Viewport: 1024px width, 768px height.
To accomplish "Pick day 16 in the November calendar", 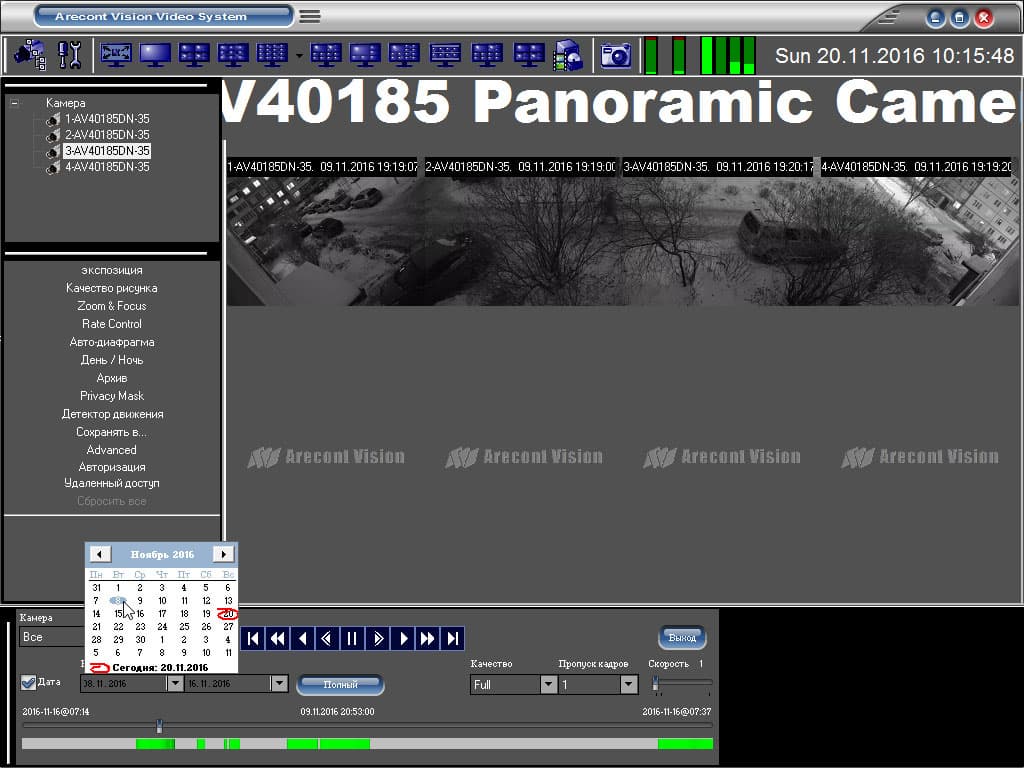I will point(140,614).
